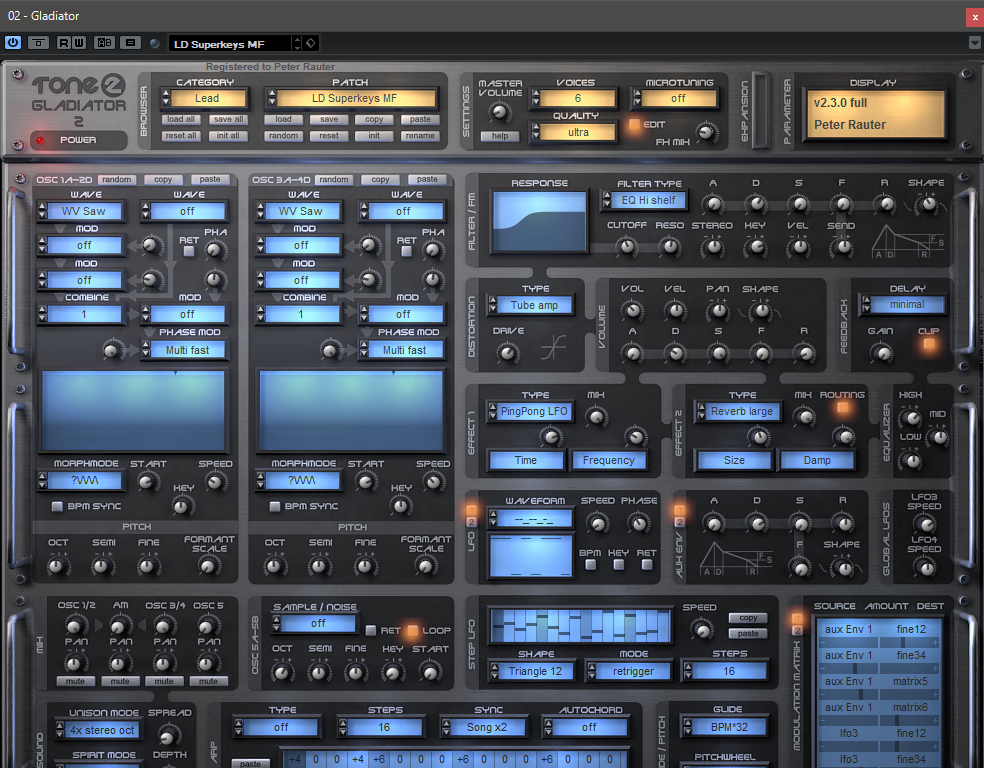The height and width of the screenshot is (768, 984).
Task: Toggle RET checkbox in OSC 1A-2D
Action: (188, 251)
